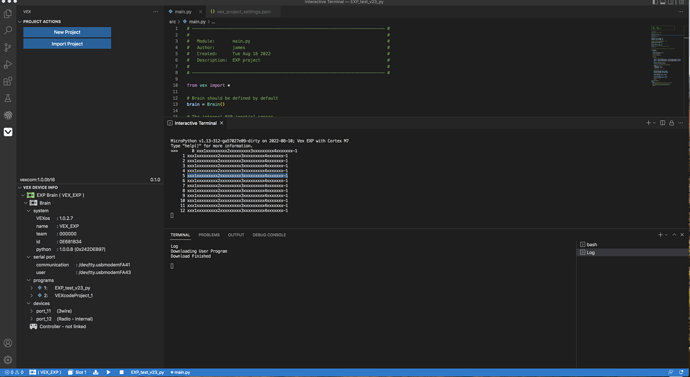Open the new terminal launch profile dropdown
This screenshot has width=690, height=377.
pos(666,235)
